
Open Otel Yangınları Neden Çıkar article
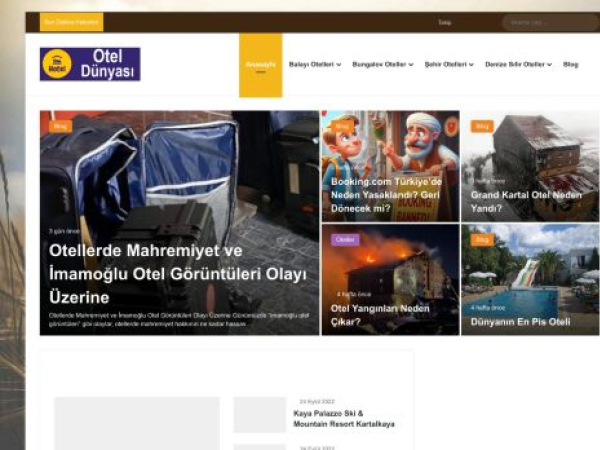pyautogui.click(x=380, y=315)
